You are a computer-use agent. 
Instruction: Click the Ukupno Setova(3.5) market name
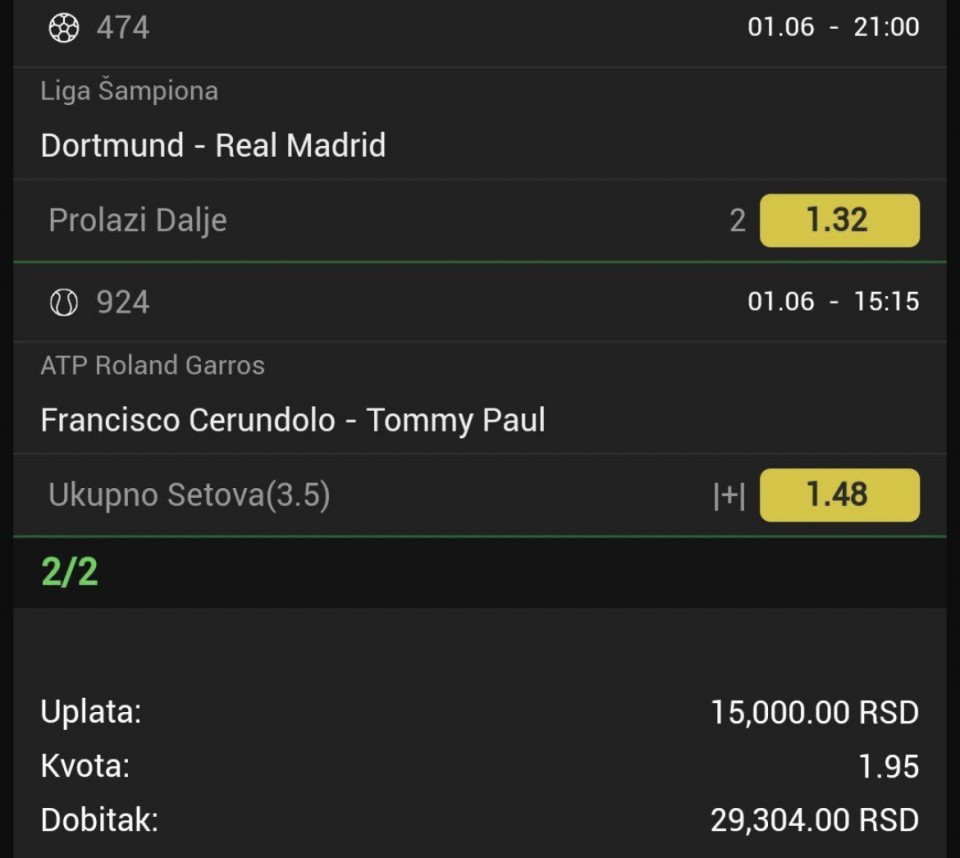tap(189, 495)
